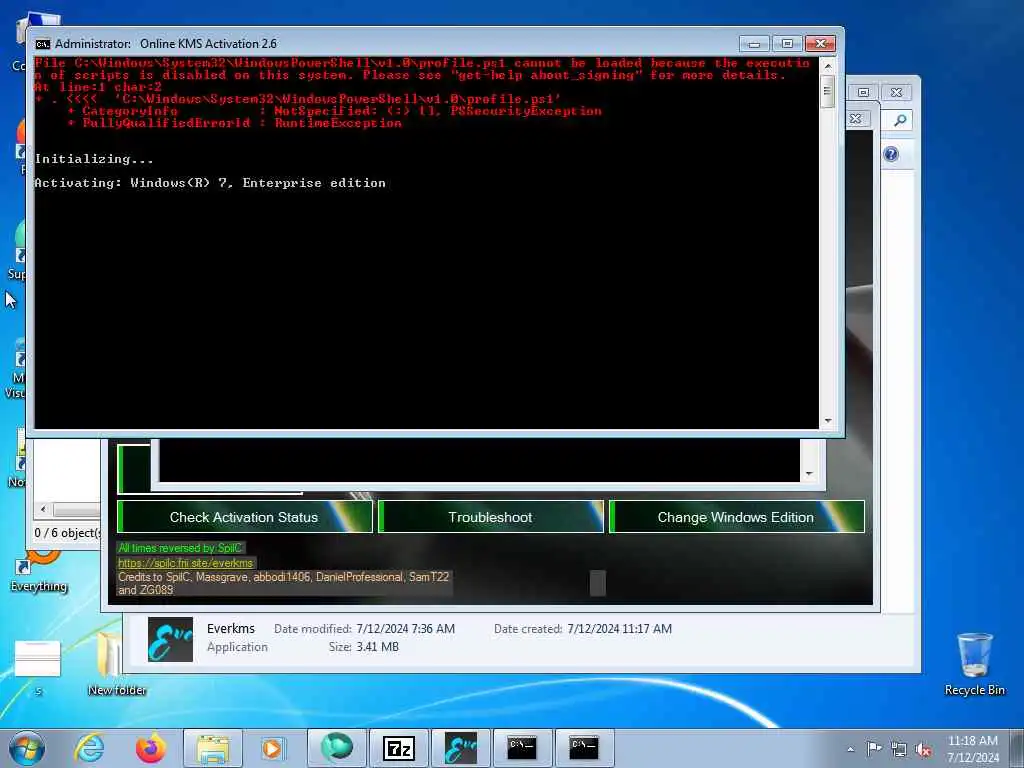
Task: Click the cmd icon in KMS window title
Action: point(42,44)
